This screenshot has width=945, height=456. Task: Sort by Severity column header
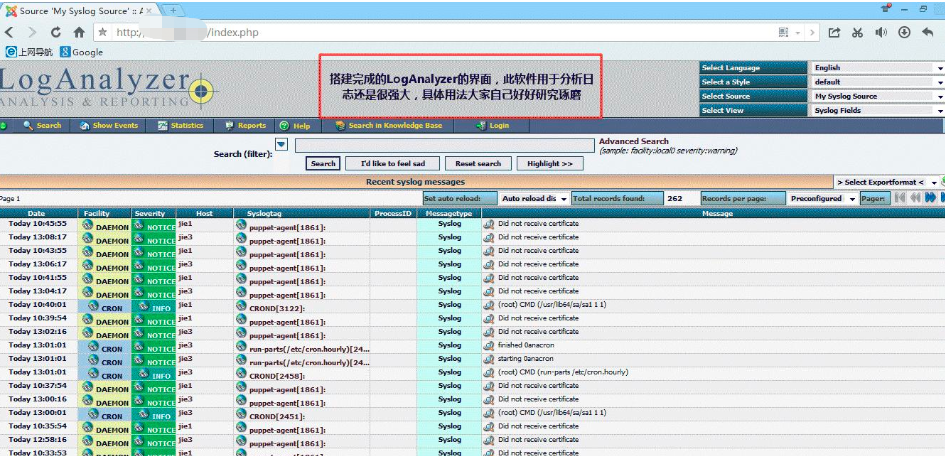coord(149,213)
